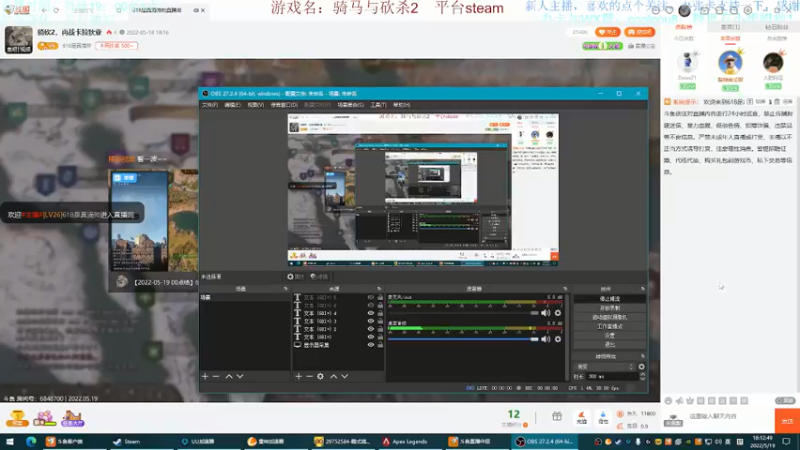The height and width of the screenshot is (450, 800).
Task: Mute the microphone/aux channel speaker icon
Action: pos(545,313)
